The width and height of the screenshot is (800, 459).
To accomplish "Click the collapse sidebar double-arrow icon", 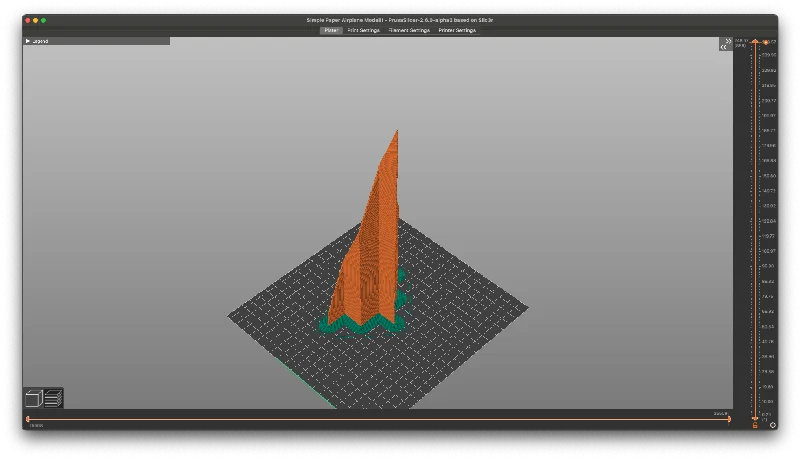I will coord(726,44).
